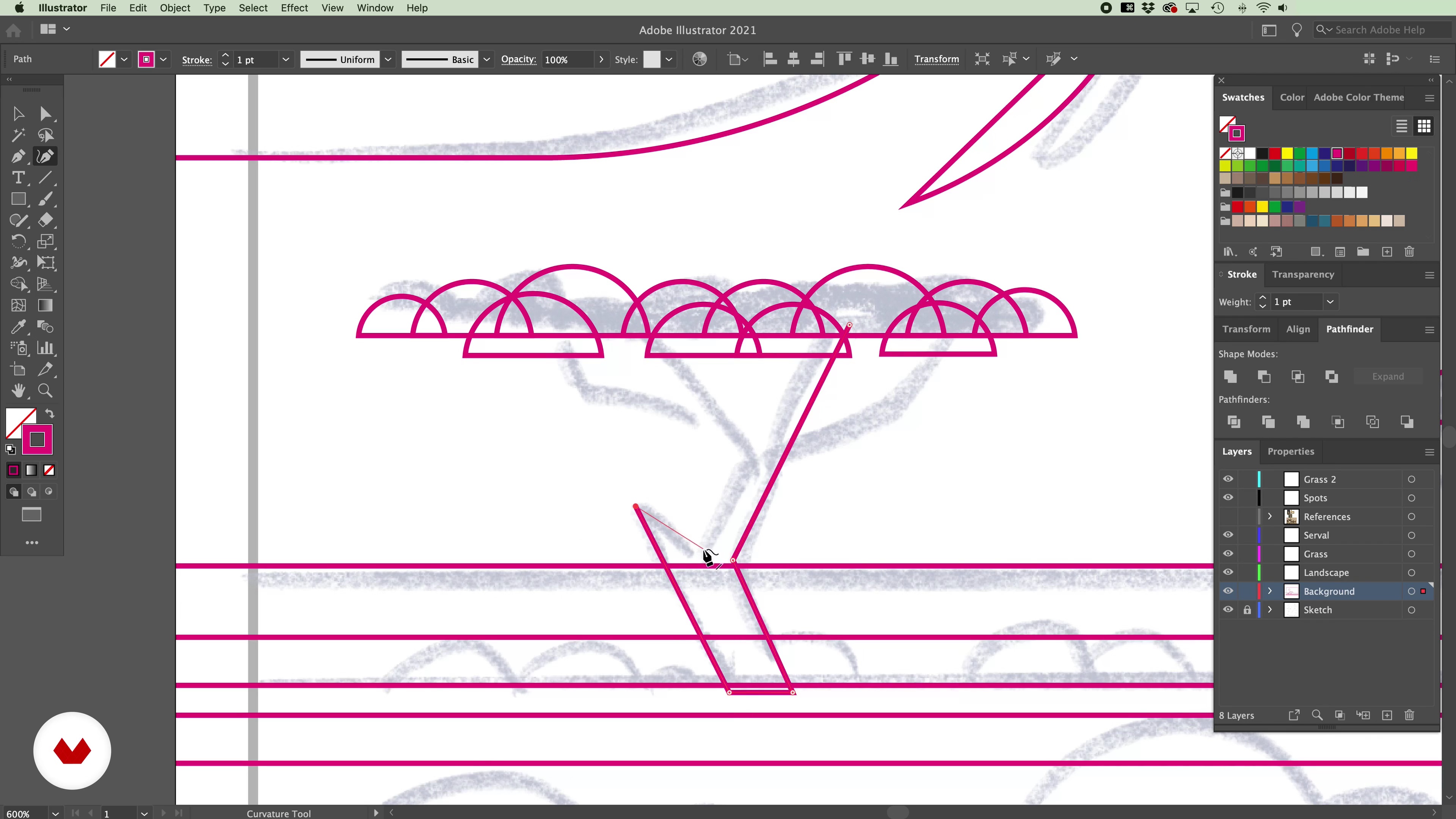Open Uniform variable width profile dropdown
This screenshot has width=1456, height=819.
pyautogui.click(x=388, y=60)
